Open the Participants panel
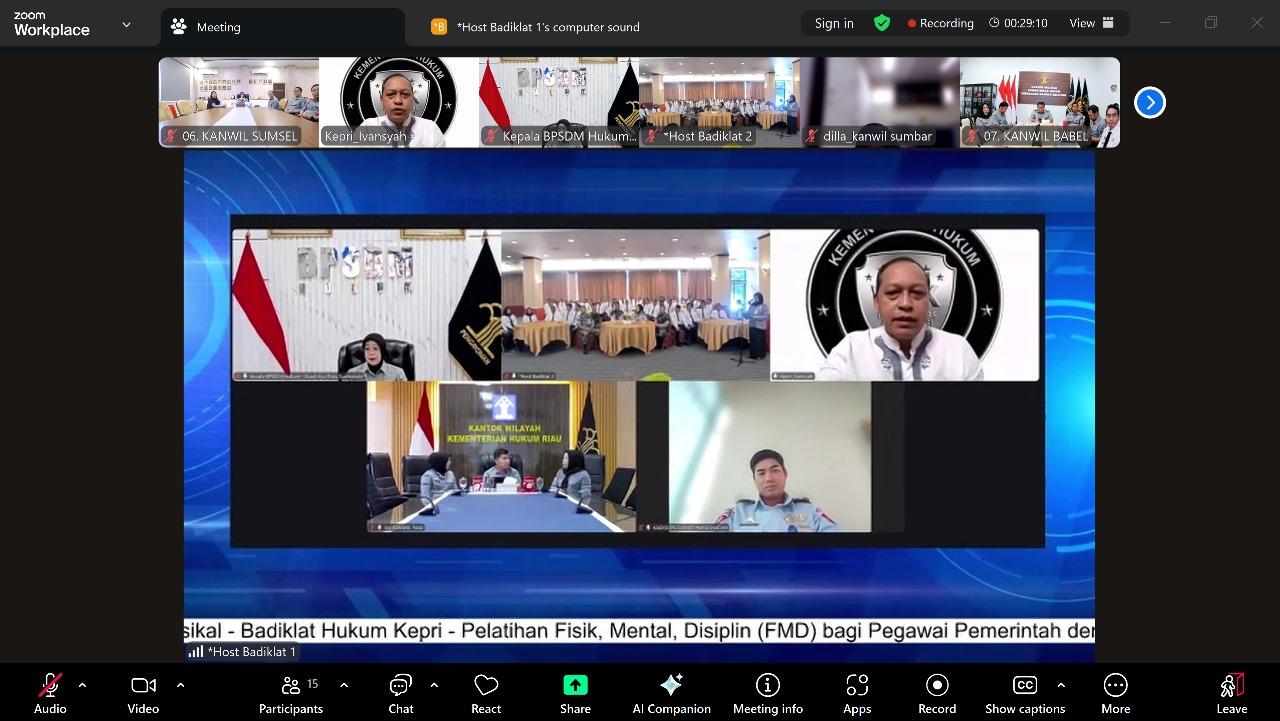Viewport: 1280px width, 721px height. (x=291, y=694)
